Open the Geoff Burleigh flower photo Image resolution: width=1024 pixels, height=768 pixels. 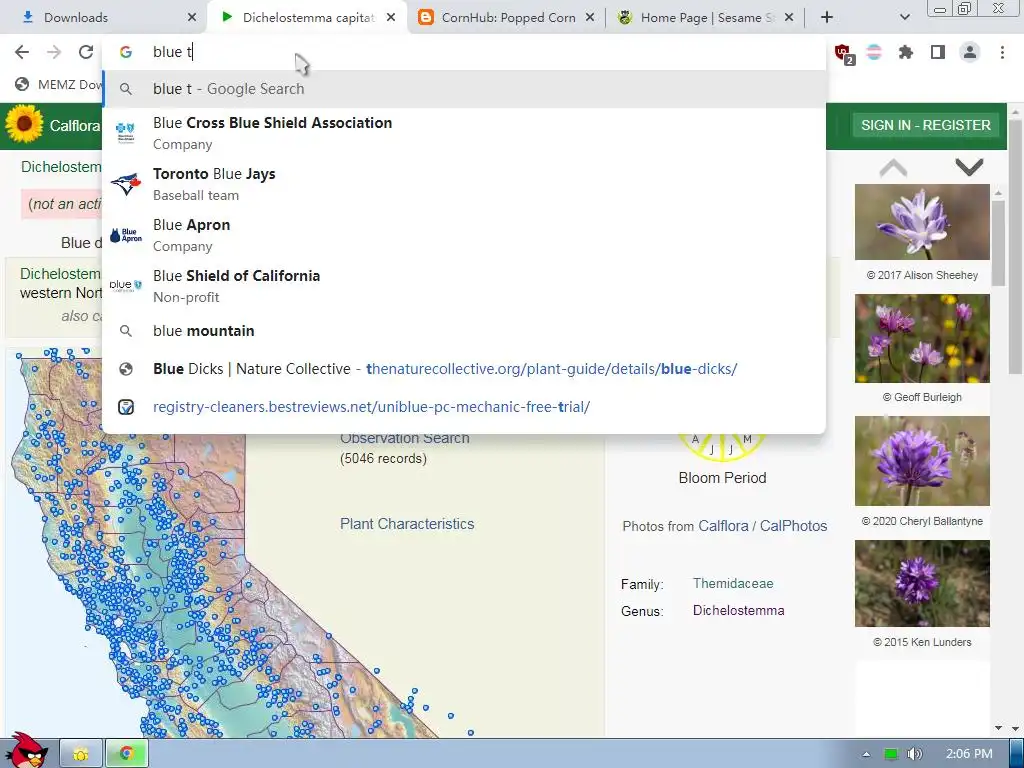tap(922, 338)
